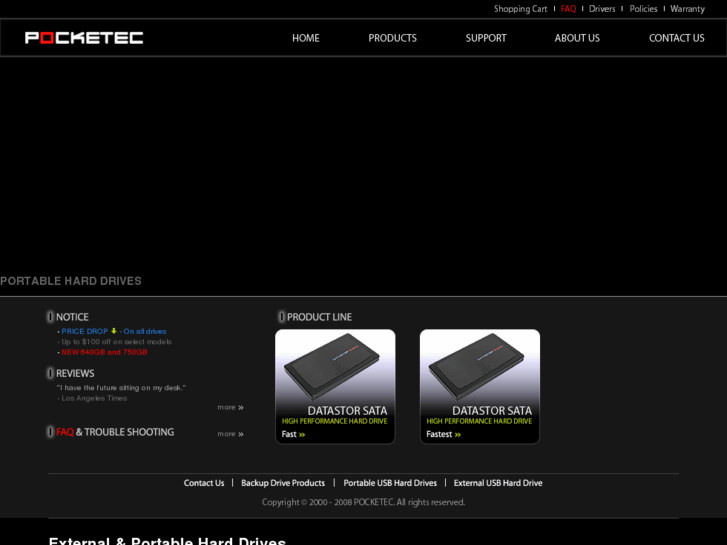Click 'Up to $100 off on select models'
Screen dimensions: 727x545
coord(116,342)
